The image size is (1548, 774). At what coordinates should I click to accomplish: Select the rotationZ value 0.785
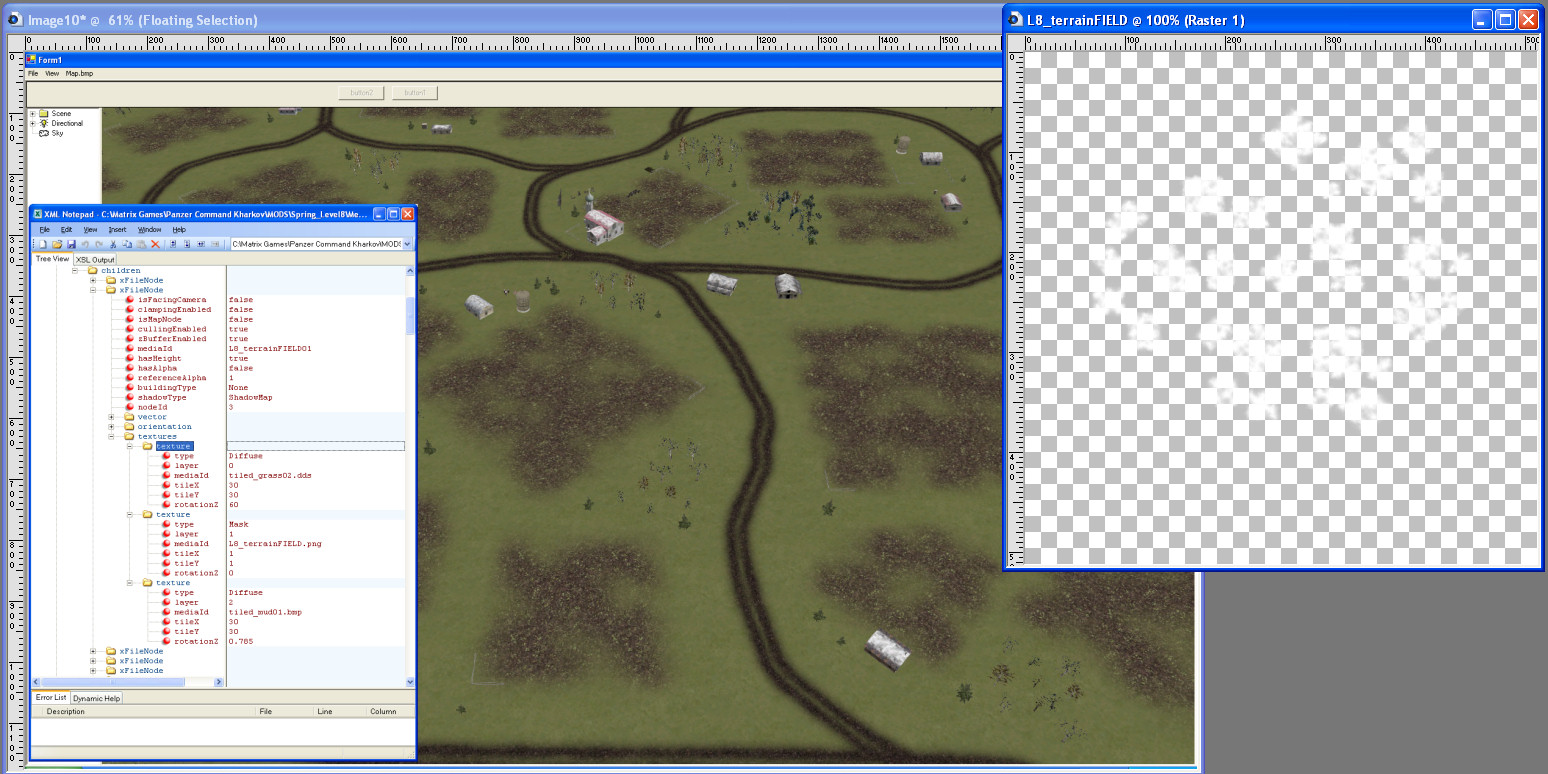241,641
